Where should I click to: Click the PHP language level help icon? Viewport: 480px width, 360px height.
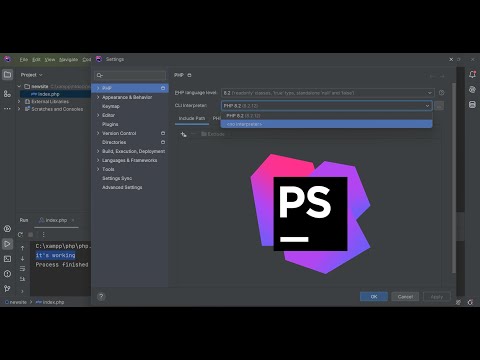[x=442, y=93]
